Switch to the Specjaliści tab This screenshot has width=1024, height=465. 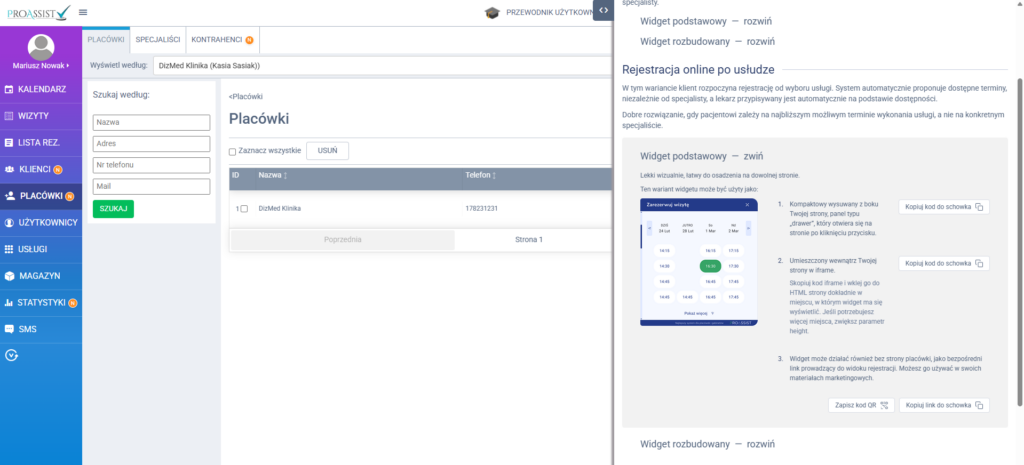point(157,39)
